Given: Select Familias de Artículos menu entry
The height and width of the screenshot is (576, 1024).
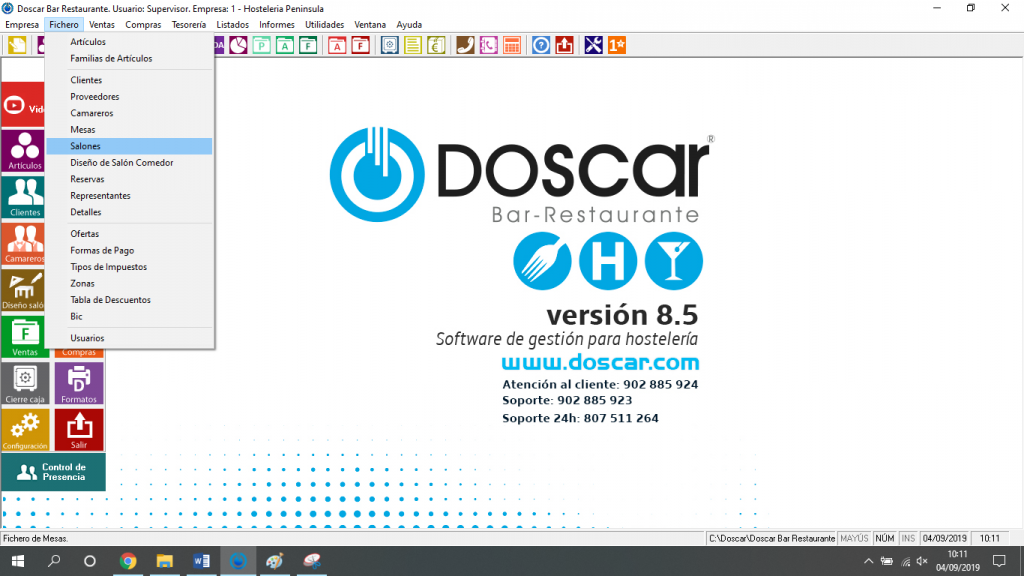Looking at the screenshot, I should coord(129,58).
